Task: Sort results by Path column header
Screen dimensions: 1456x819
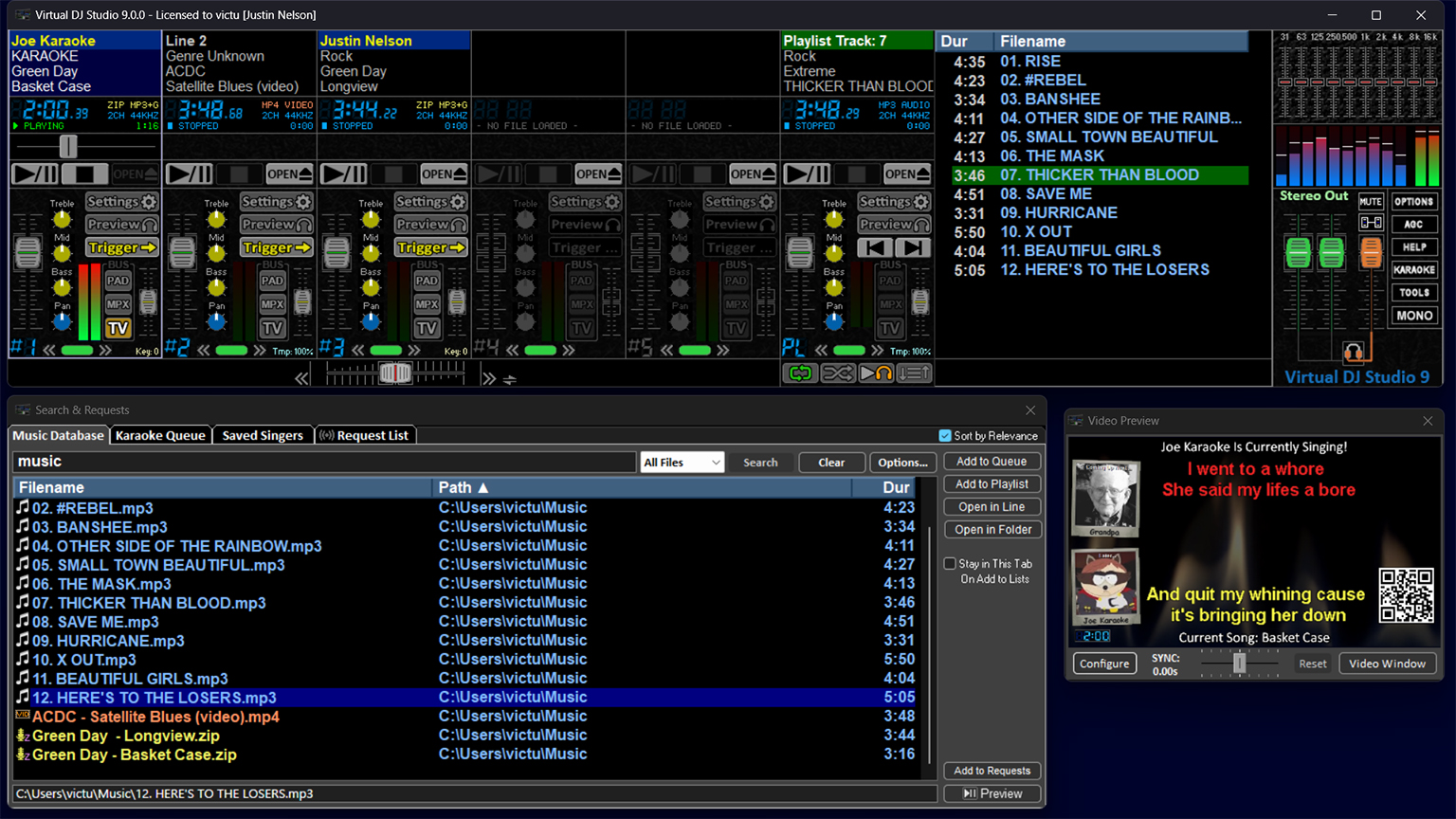Action: [643, 487]
